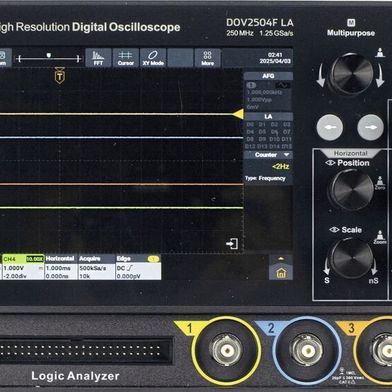This screenshot has width=392, height=392.
Task: Touch the channel 1 BNC connector
Action: [x=227, y=350]
